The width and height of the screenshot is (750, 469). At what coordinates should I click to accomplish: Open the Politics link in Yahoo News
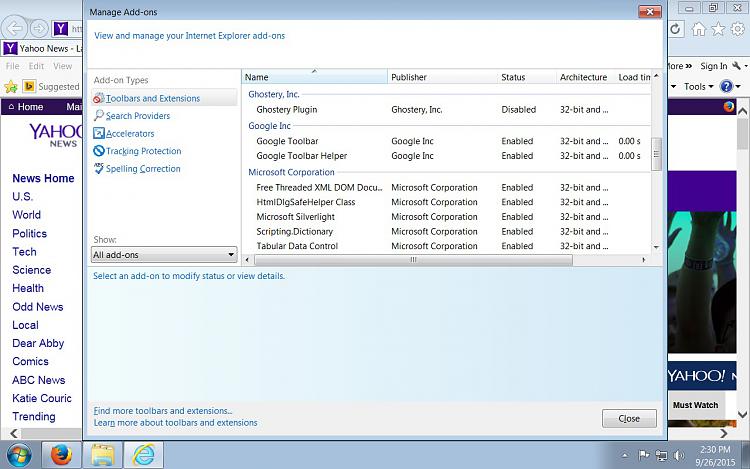(x=30, y=233)
